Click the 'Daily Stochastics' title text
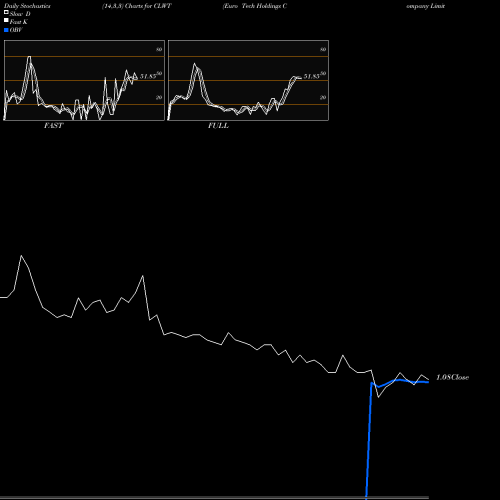This screenshot has width=500, height=500. (x=27, y=6)
